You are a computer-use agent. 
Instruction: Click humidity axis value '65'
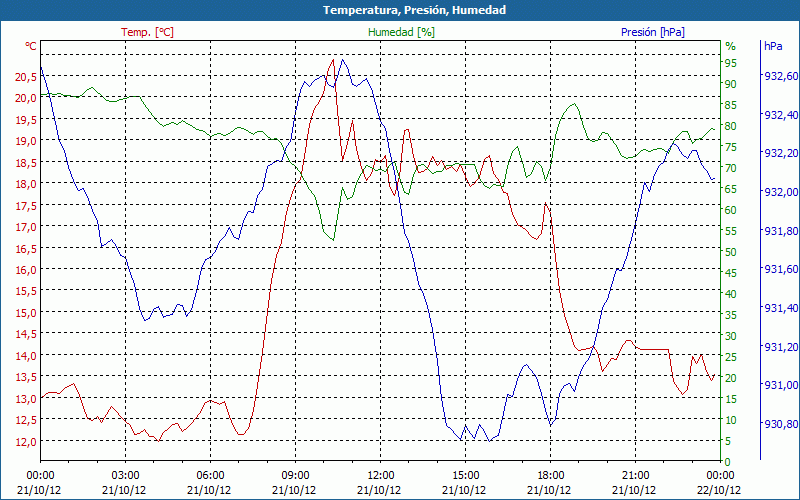click(x=730, y=189)
